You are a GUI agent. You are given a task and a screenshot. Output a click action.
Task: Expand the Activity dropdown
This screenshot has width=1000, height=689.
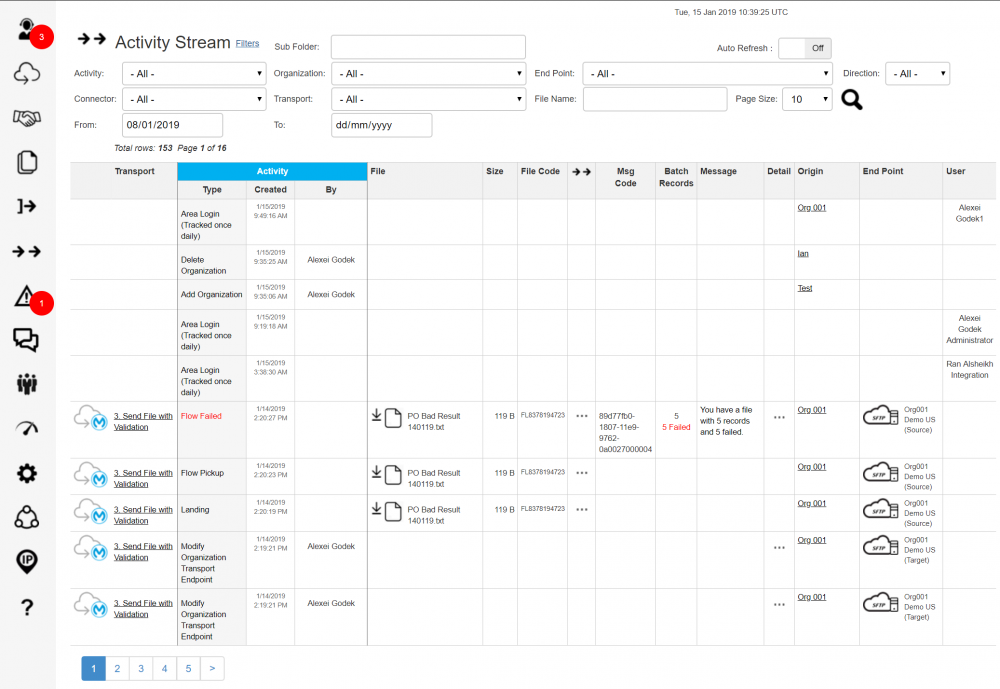[194, 74]
